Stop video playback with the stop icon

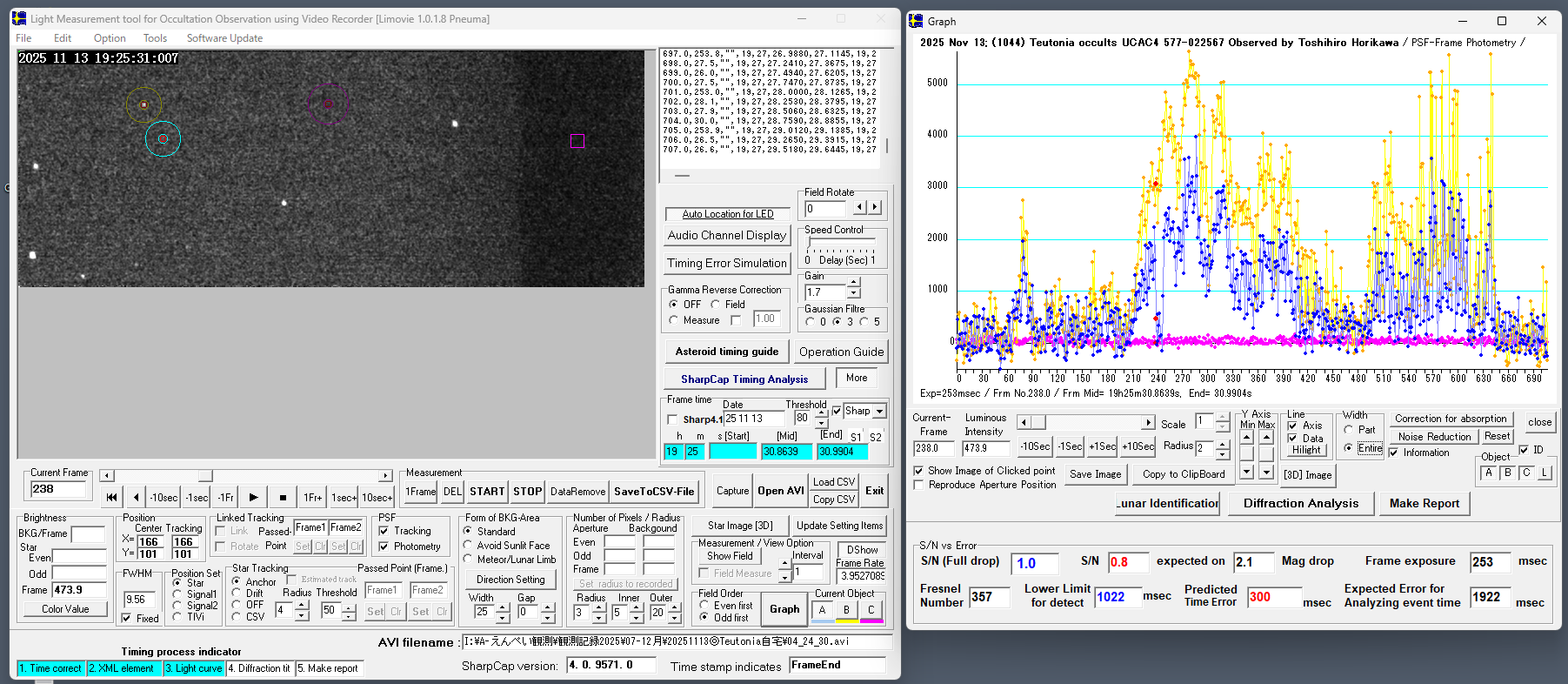pyautogui.click(x=283, y=498)
